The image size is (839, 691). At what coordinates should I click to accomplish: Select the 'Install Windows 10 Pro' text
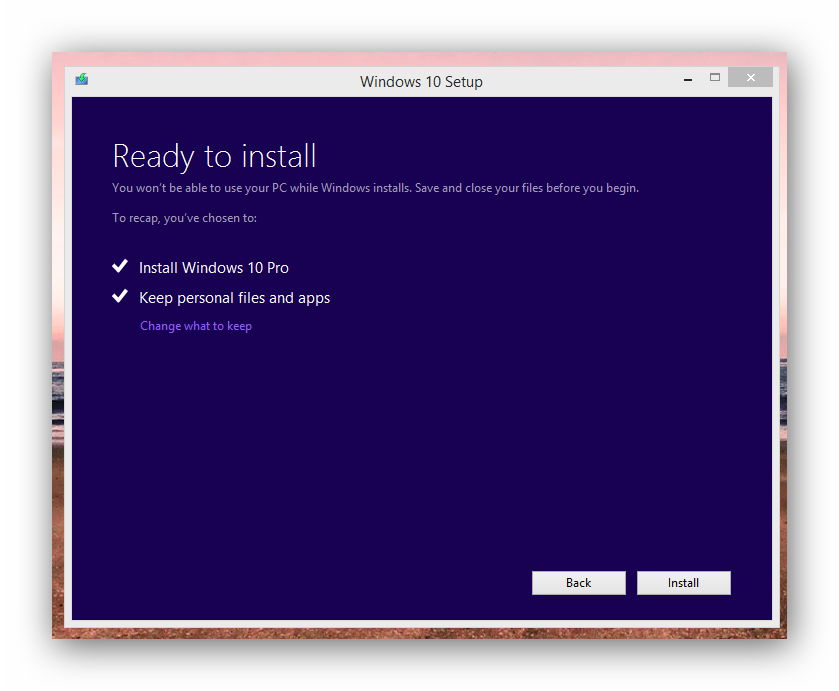click(x=213, y=268)
